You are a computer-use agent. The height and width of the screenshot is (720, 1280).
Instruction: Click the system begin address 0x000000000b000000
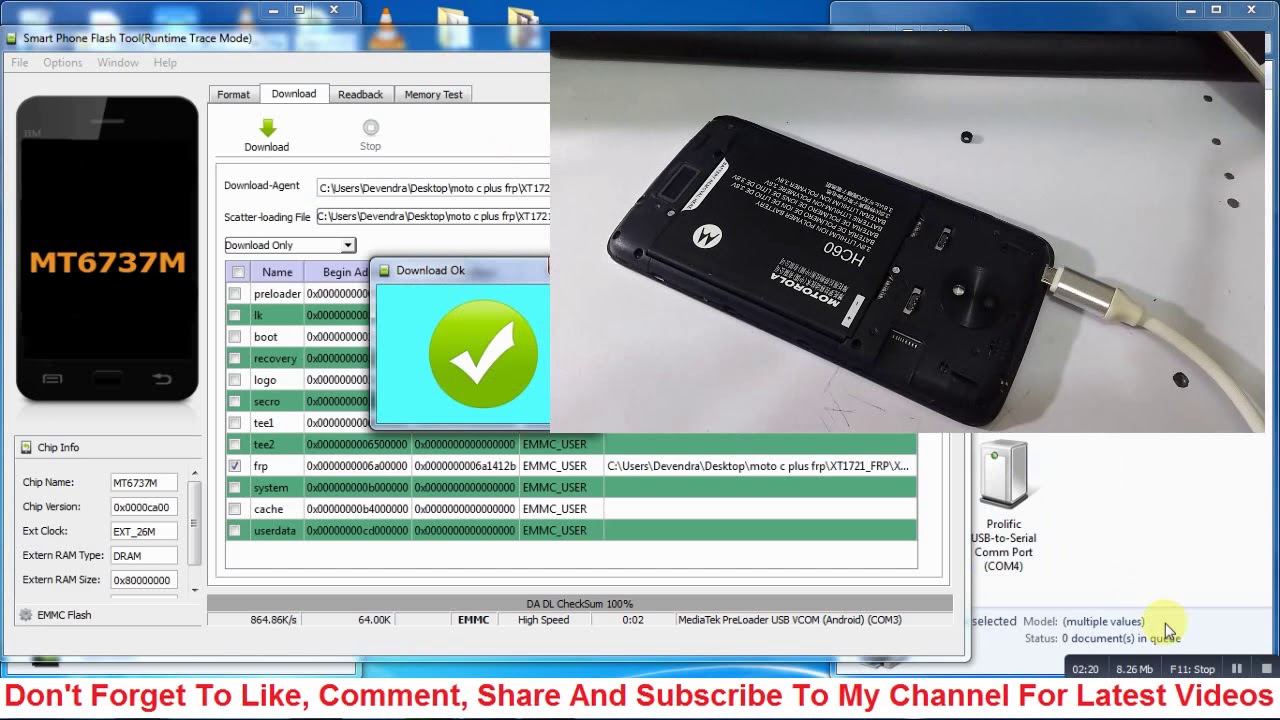pyautogui.click(x=357, y=487)
